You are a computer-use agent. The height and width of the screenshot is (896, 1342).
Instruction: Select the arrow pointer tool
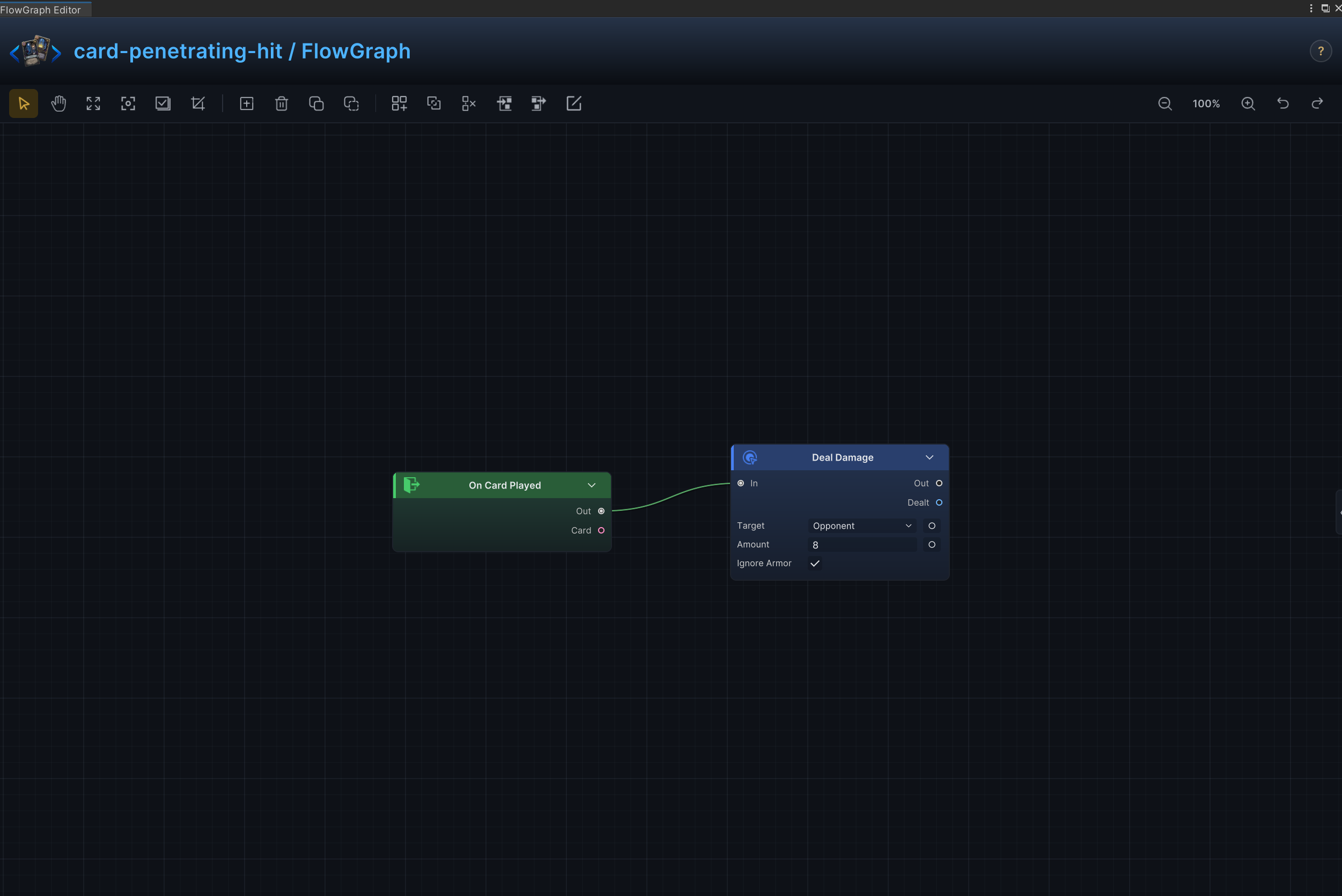coord(24,103)
